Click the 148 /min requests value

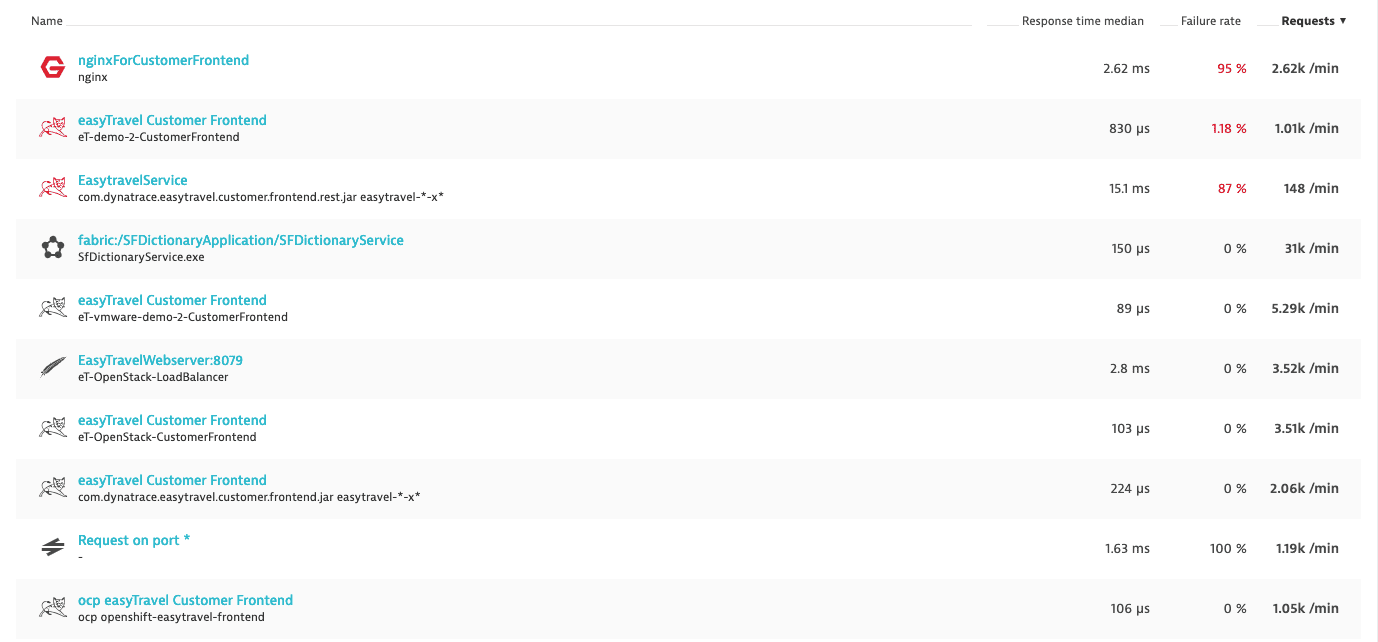pyautogui.click(x=1310, y=188)
